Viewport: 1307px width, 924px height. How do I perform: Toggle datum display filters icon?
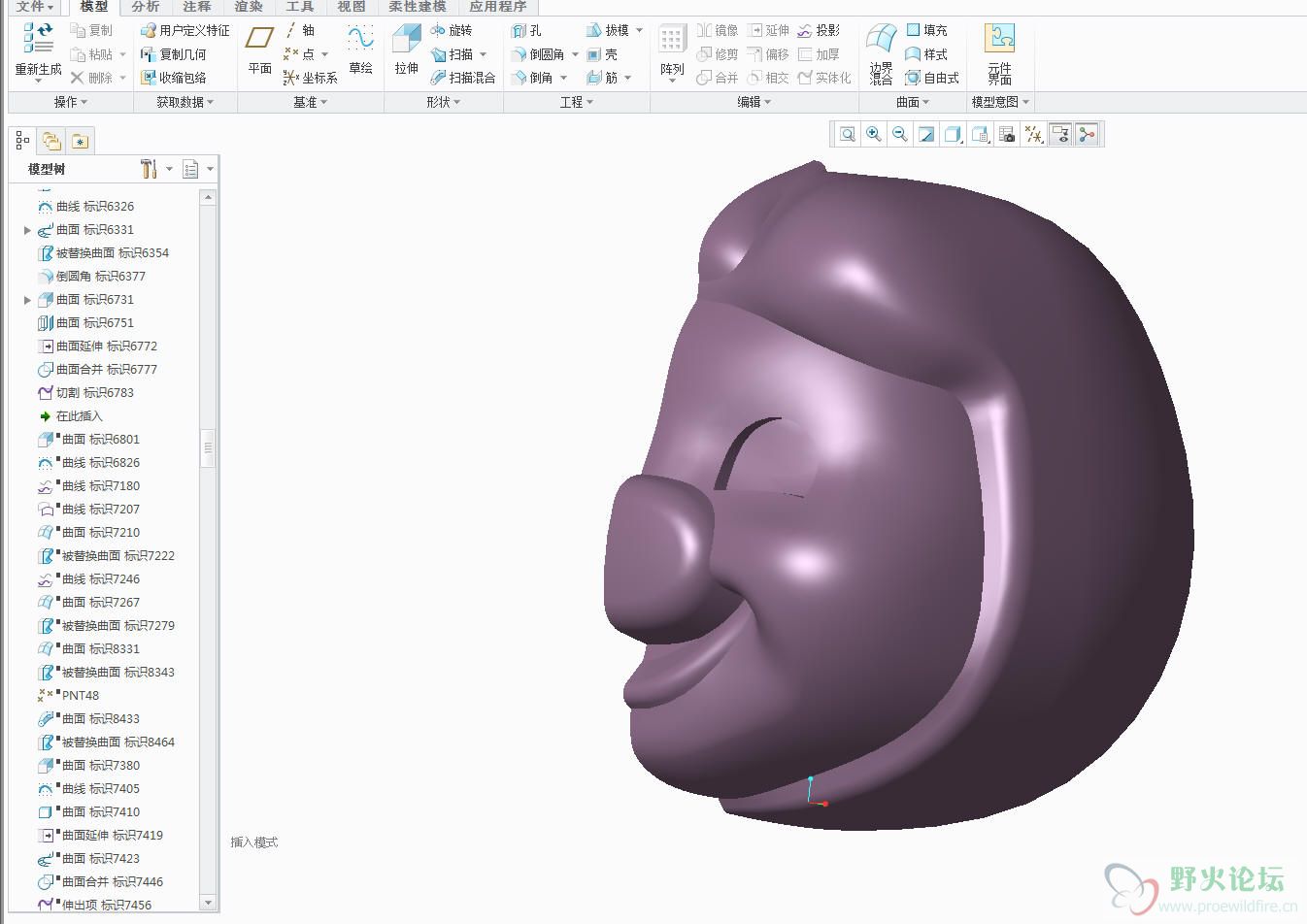(1034, 135)
